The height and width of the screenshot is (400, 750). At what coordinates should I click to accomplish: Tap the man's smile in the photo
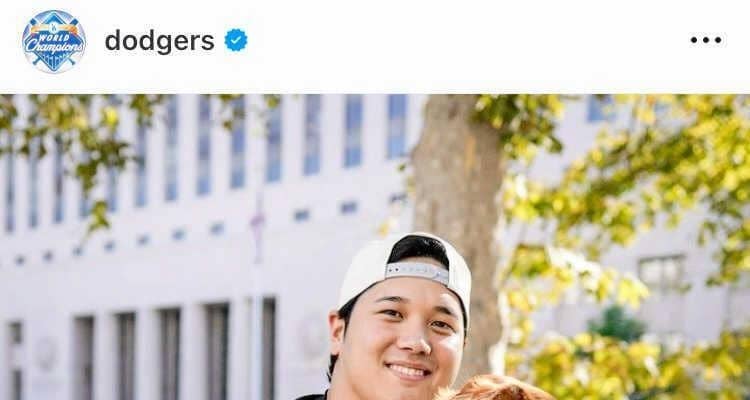click(x=408, y=370)
